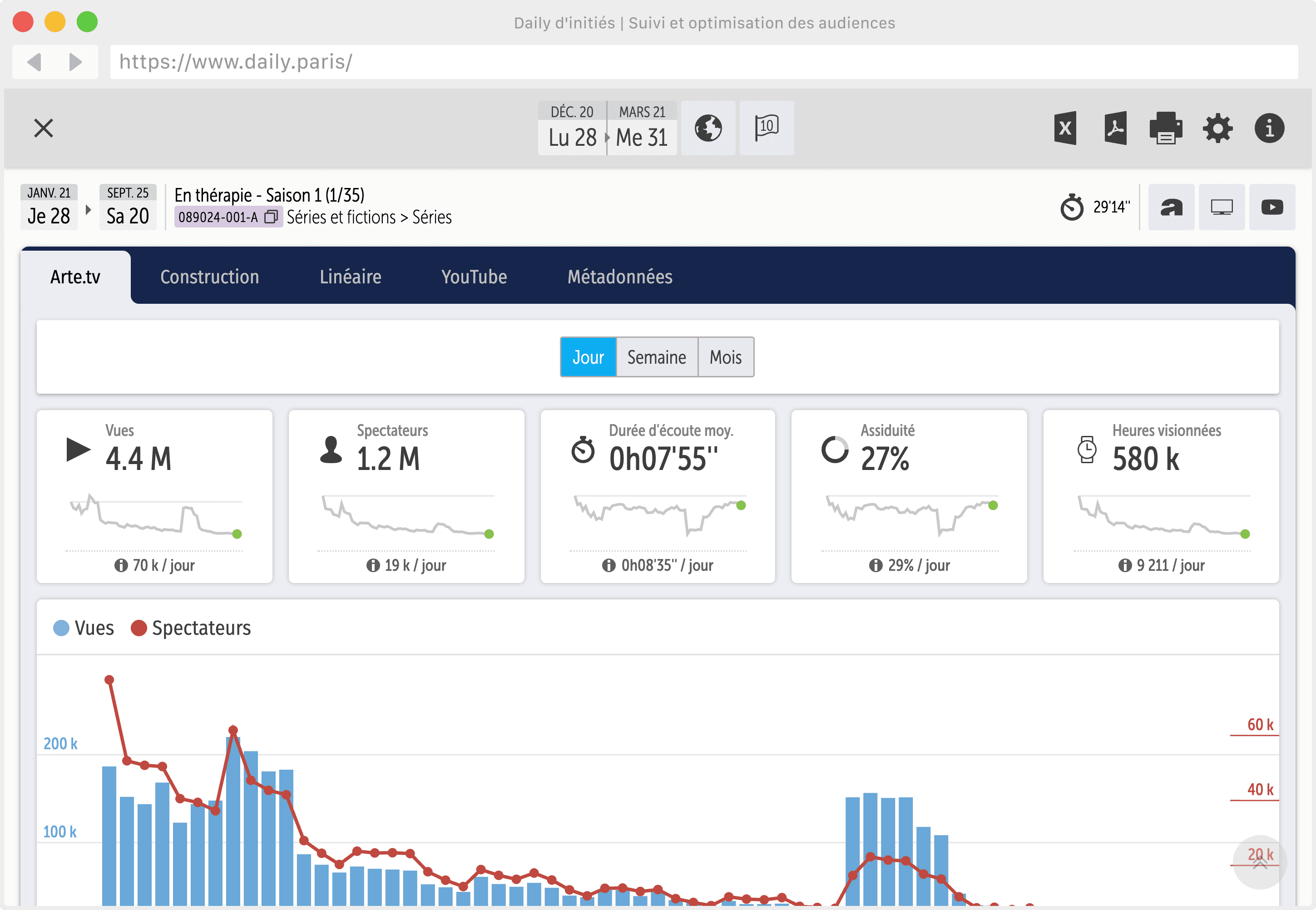Click the URL address bar
This screenshot has height=910, width=1316.
pyautogui.click(x=703, y=62)
